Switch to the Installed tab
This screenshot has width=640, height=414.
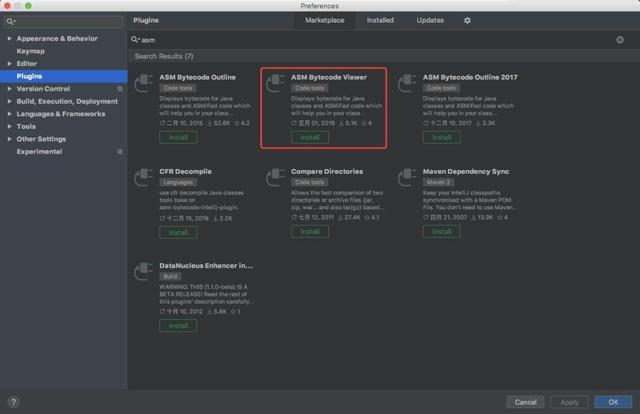click(380, 20)
